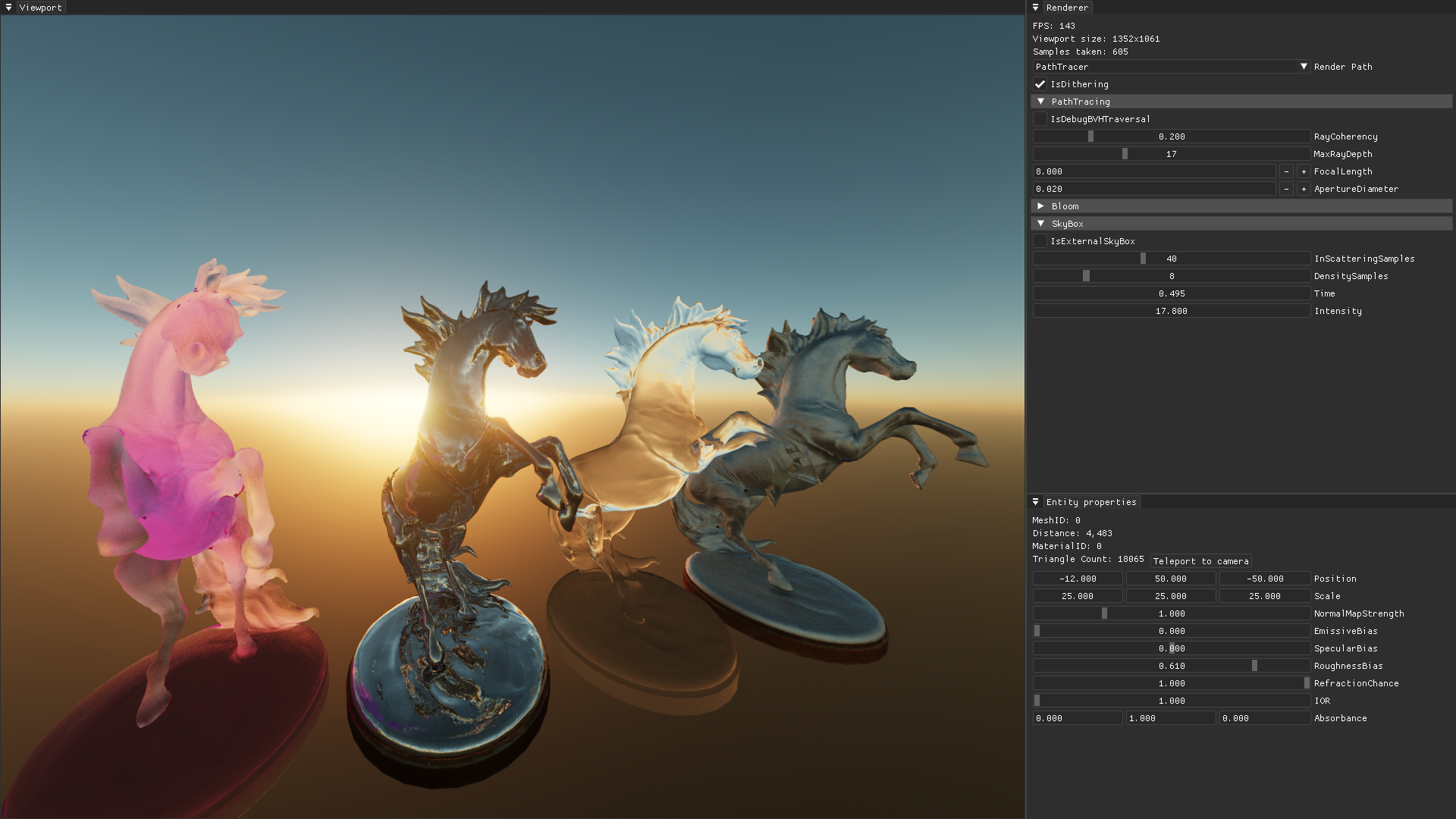Image resolution: width=1456 pixels, height=819 pixels.
Task: Click the FocalLength minus button
Action: (x=1286, y=171)
